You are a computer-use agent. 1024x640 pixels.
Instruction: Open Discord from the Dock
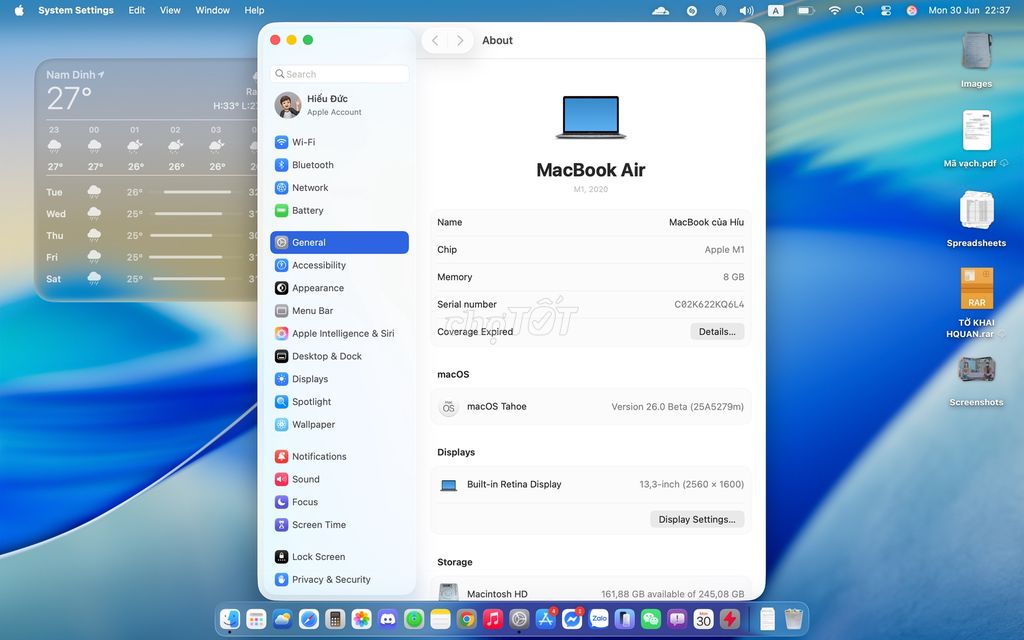388,618
